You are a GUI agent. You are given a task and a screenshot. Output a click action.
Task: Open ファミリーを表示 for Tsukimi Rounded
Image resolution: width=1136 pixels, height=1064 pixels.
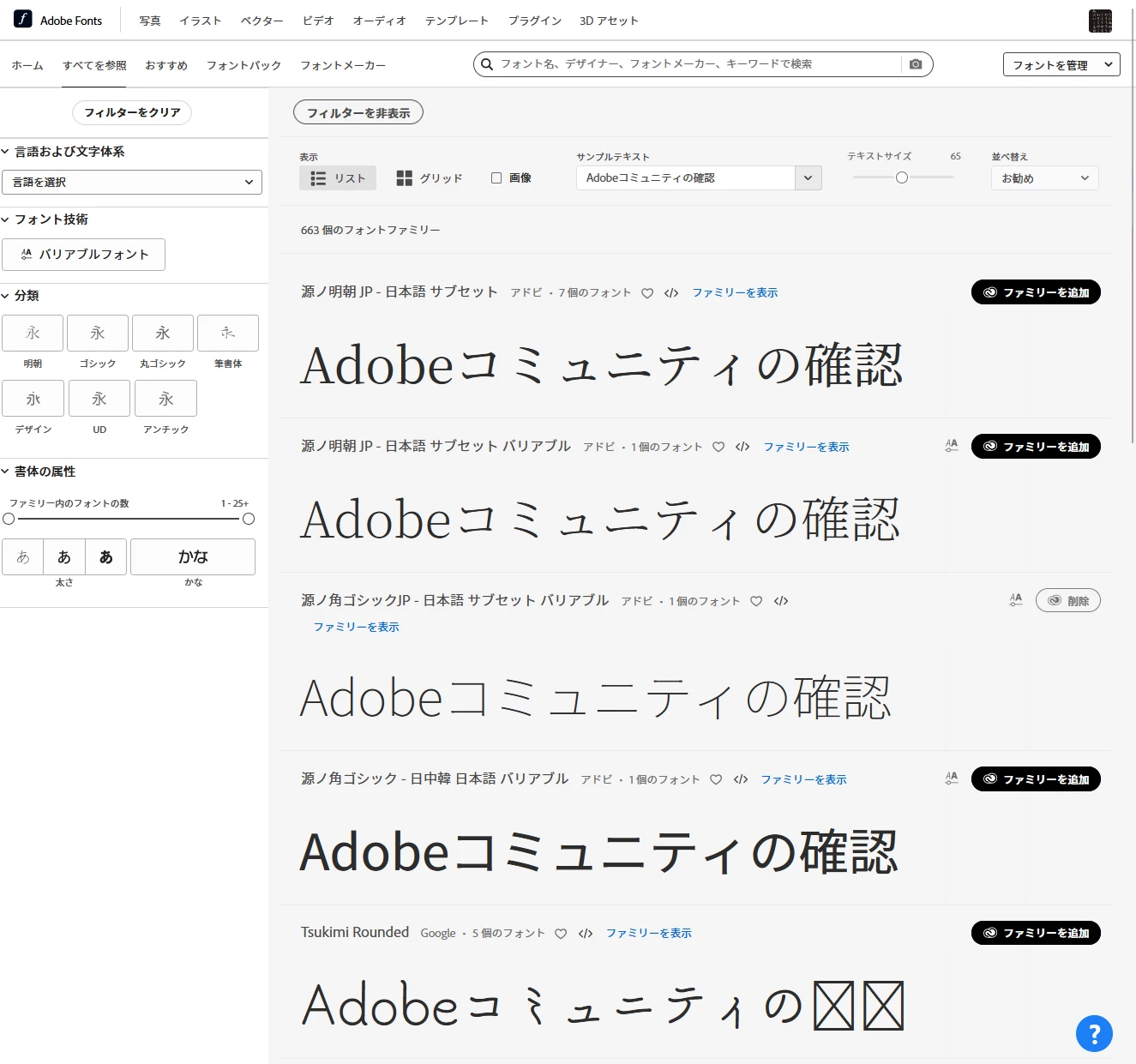click(x=649, y=934)
